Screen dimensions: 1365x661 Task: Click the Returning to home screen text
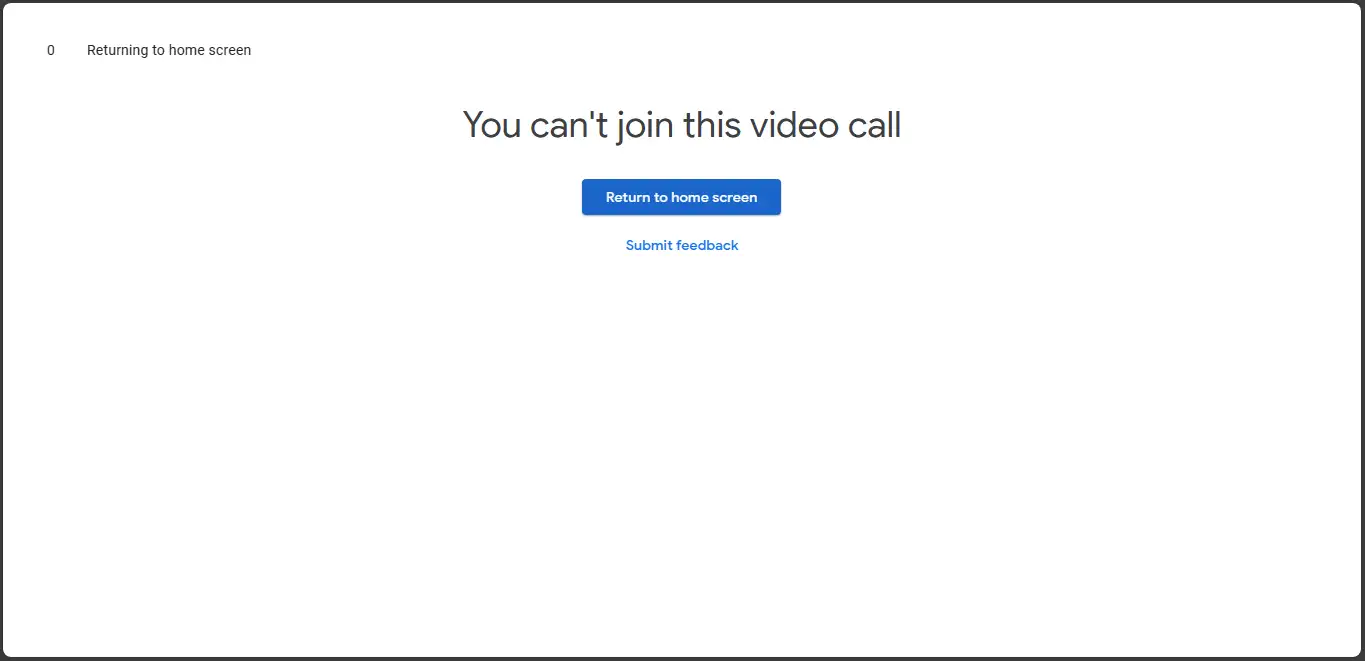tap(168, 50)
